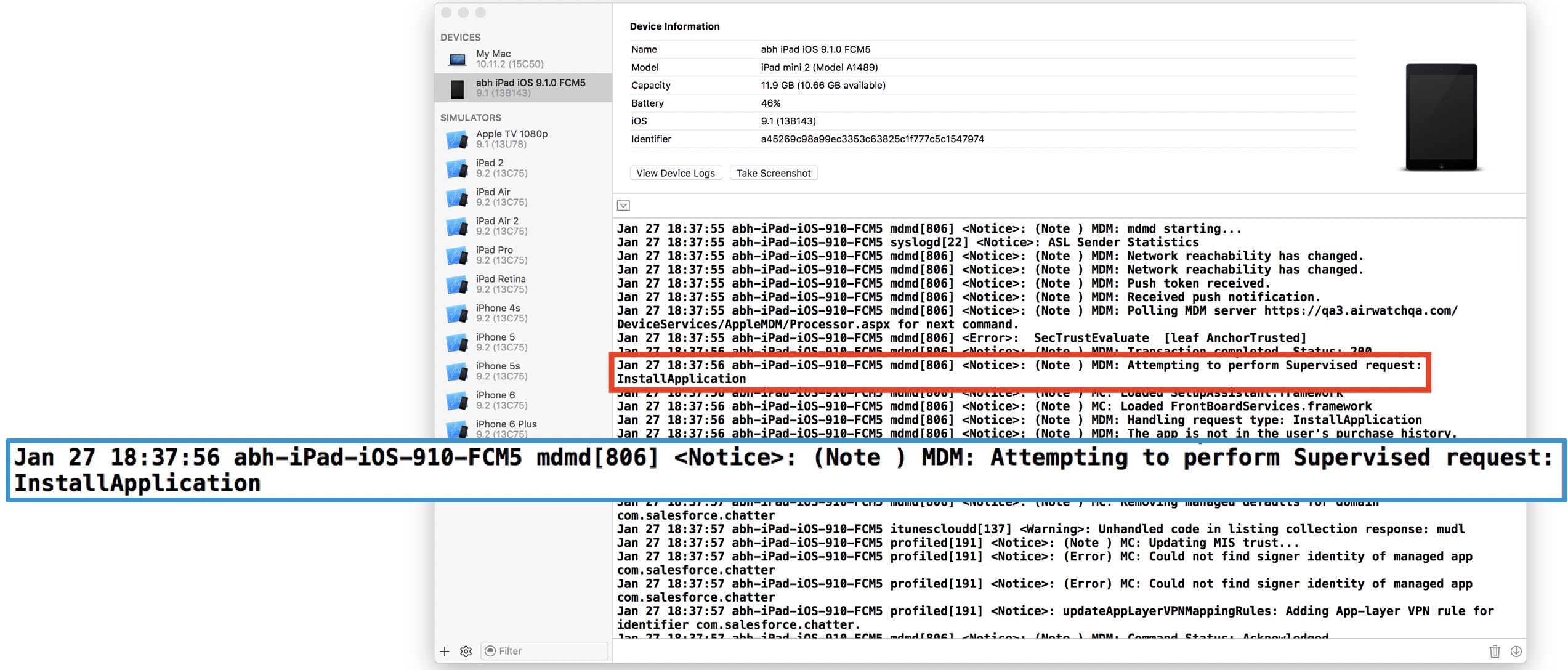Select the Apple TV 1080p simulator
The width and height of the screenshot is (1568, 670).
coord(511,139)
